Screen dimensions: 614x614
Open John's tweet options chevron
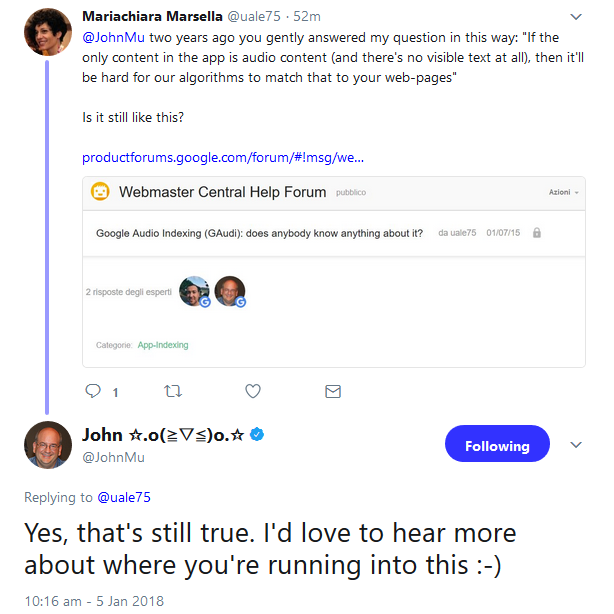point(575,445)
